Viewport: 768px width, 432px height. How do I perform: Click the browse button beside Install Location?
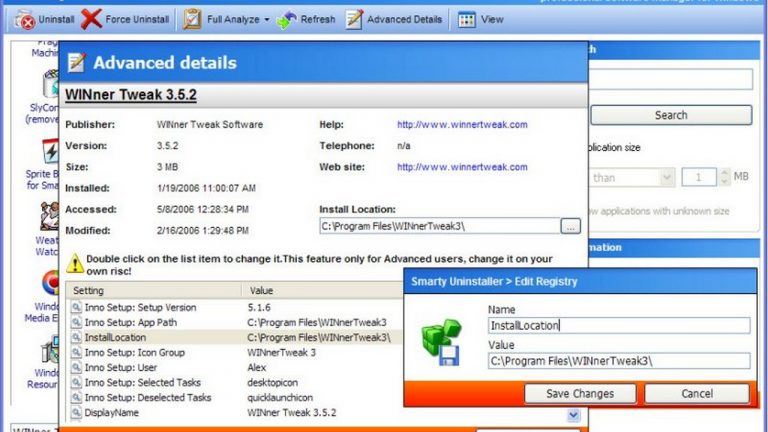pyautogui.click(x=570, y=226)
